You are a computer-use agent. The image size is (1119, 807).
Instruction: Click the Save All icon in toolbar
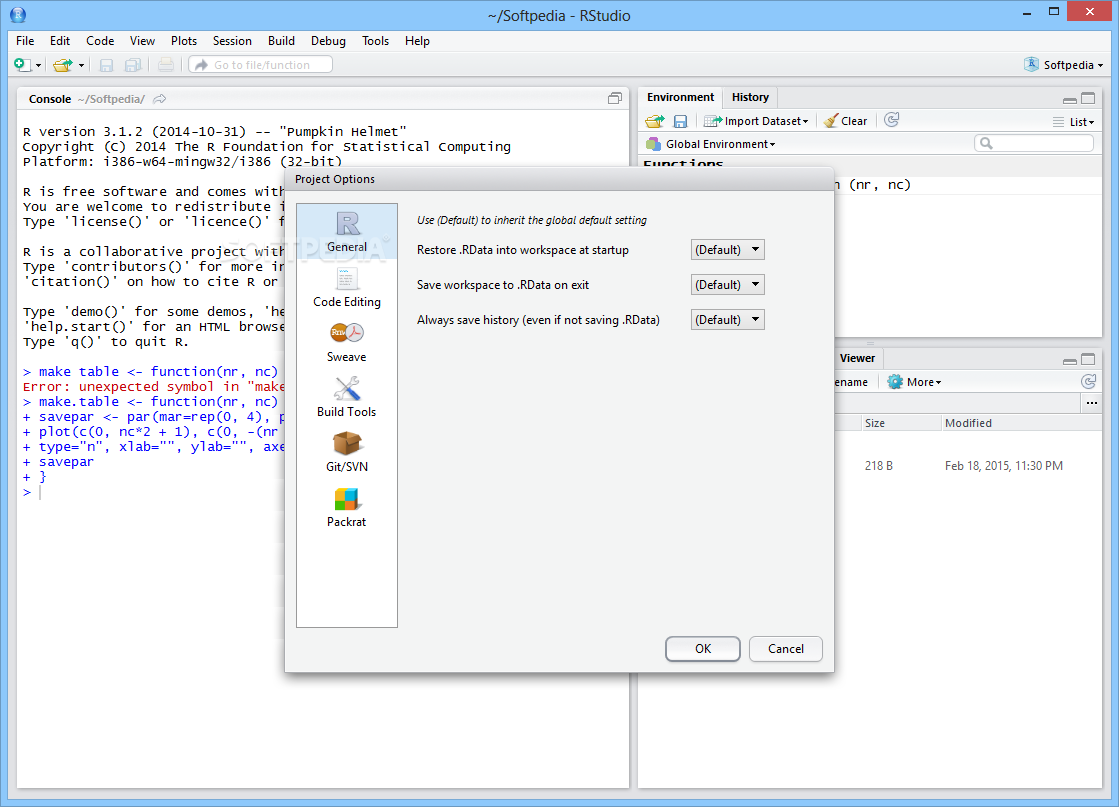133,65
